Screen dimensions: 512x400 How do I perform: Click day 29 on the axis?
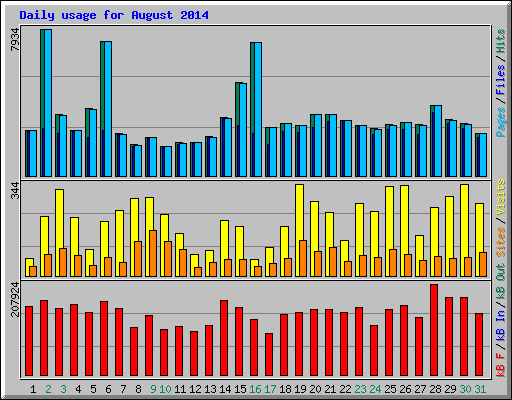click(450, 389)
